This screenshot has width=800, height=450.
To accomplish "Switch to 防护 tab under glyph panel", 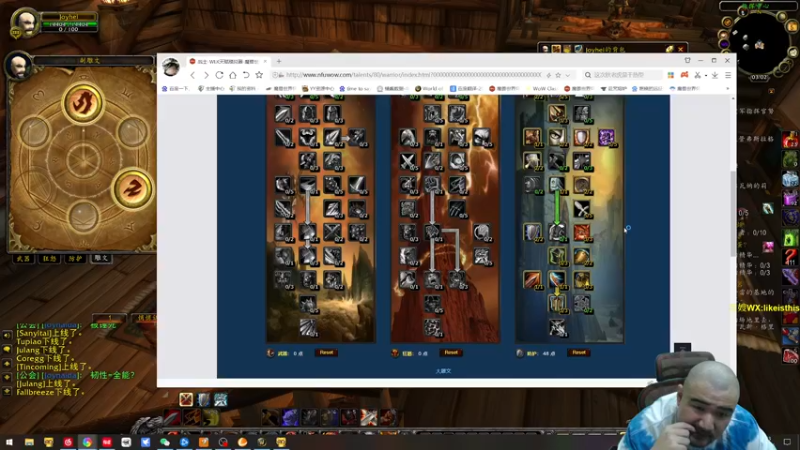I will point(76,259).
